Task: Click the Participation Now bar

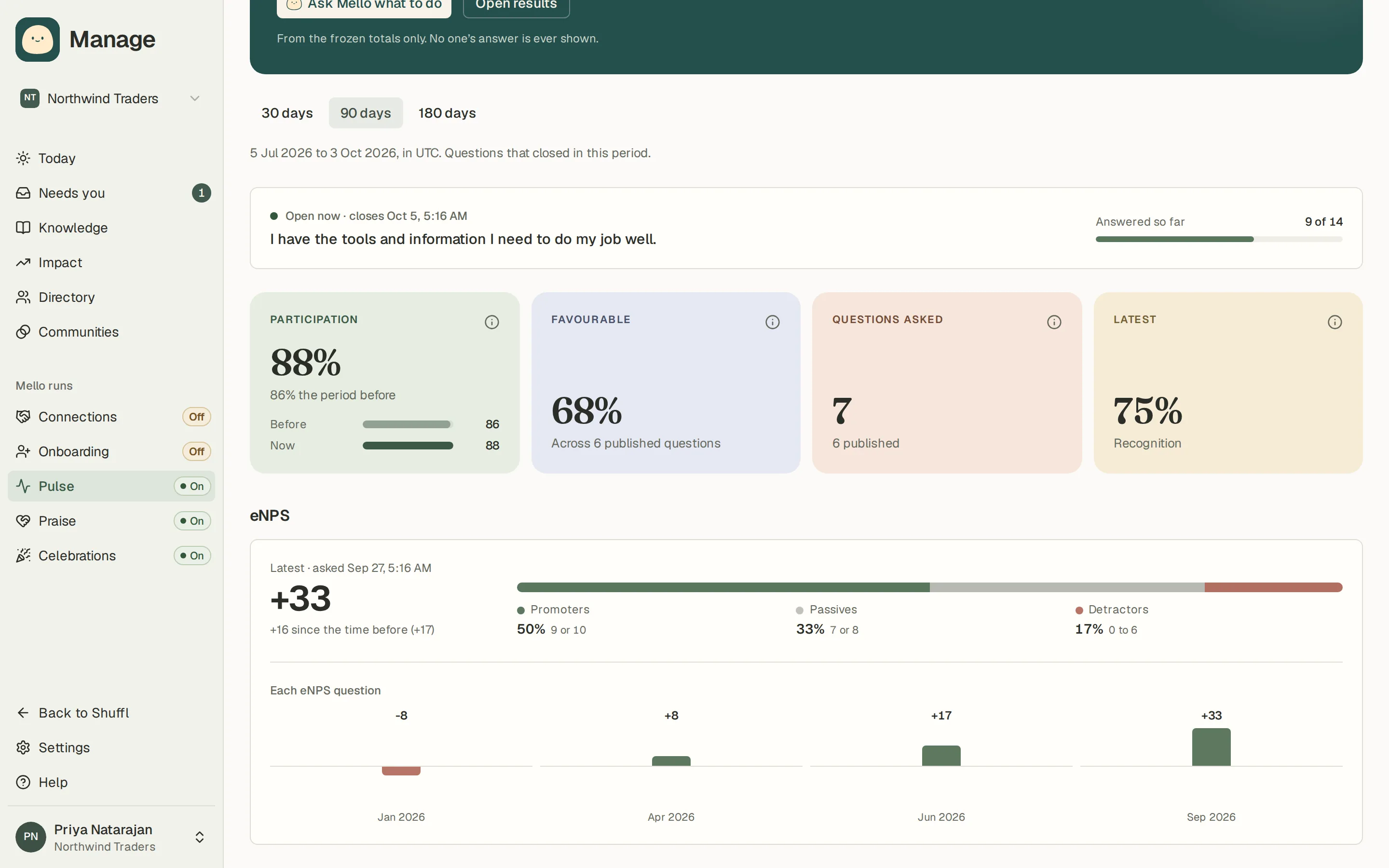Action: point(408,446)
